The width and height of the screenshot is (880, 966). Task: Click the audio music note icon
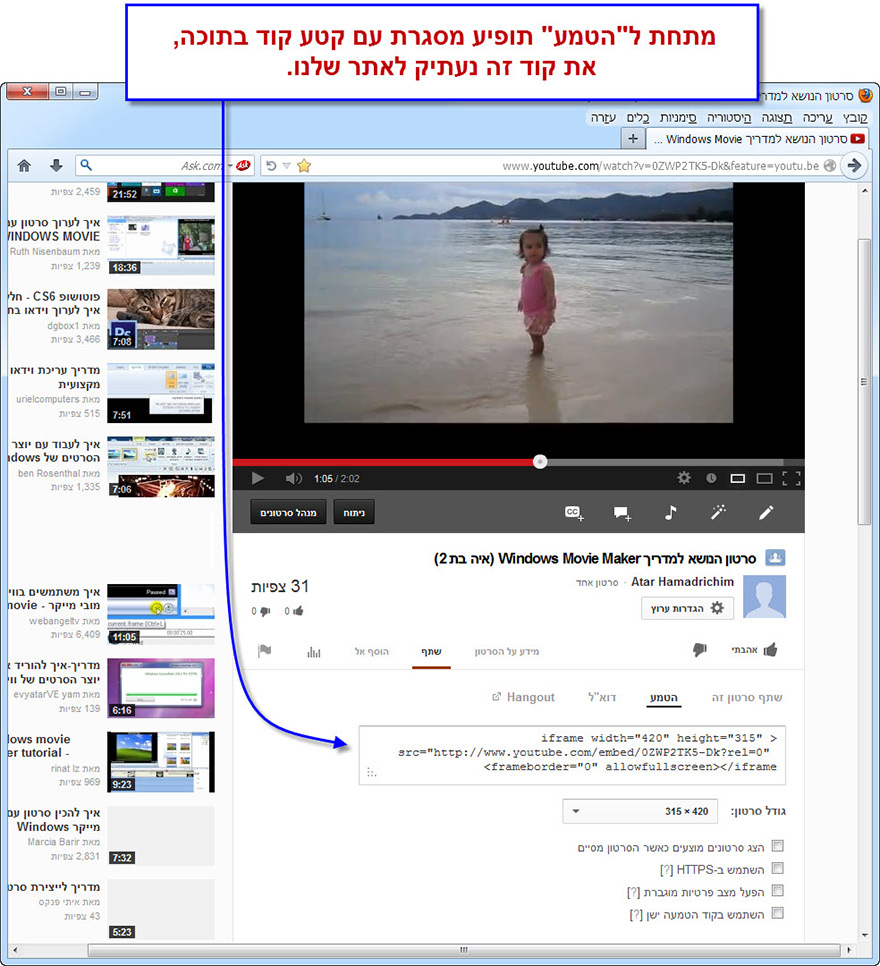pyautogui.click(x=670, y=513)
